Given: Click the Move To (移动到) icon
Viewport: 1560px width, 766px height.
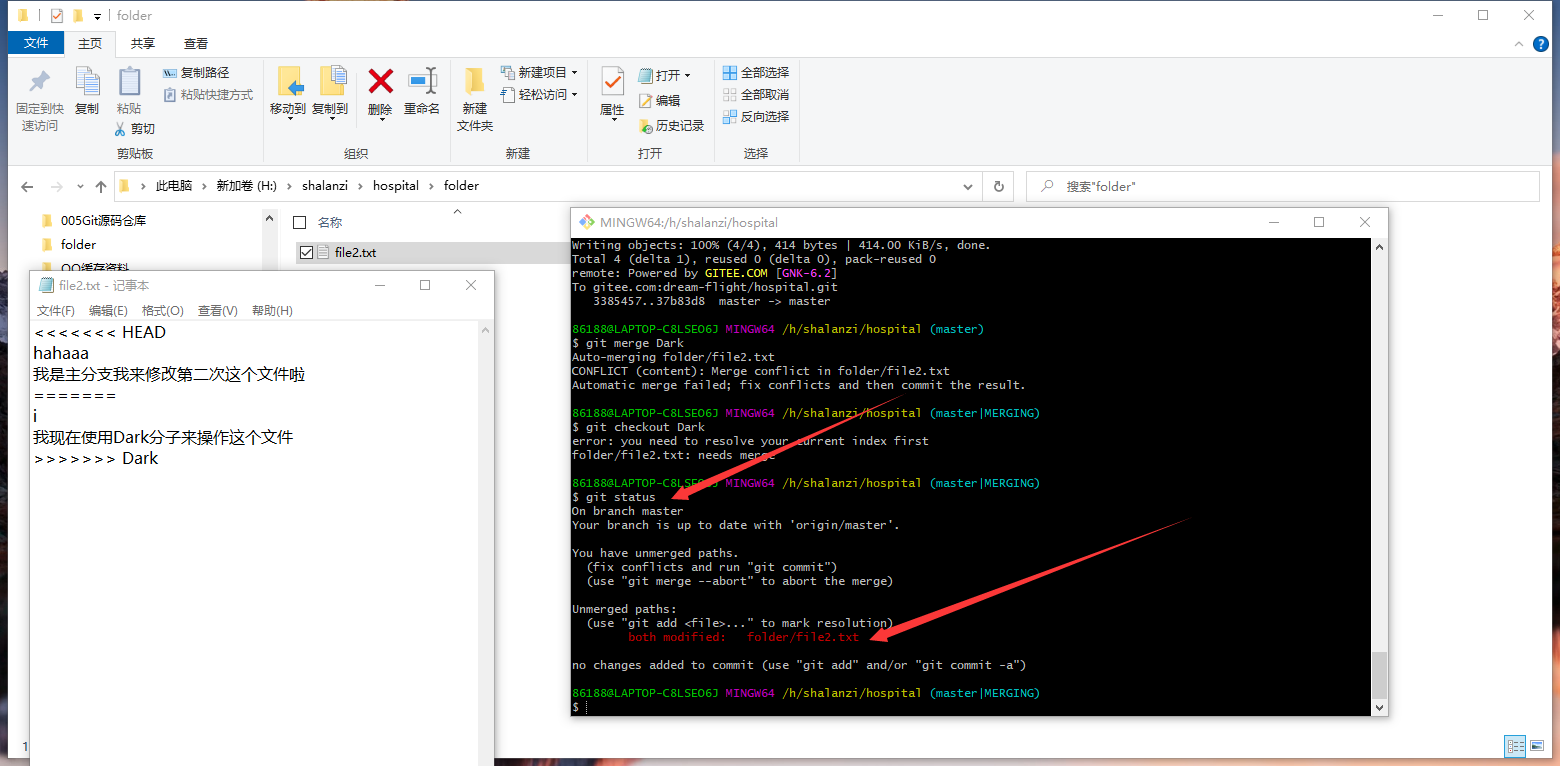Looking at the screenshot, I should [289, 82].
